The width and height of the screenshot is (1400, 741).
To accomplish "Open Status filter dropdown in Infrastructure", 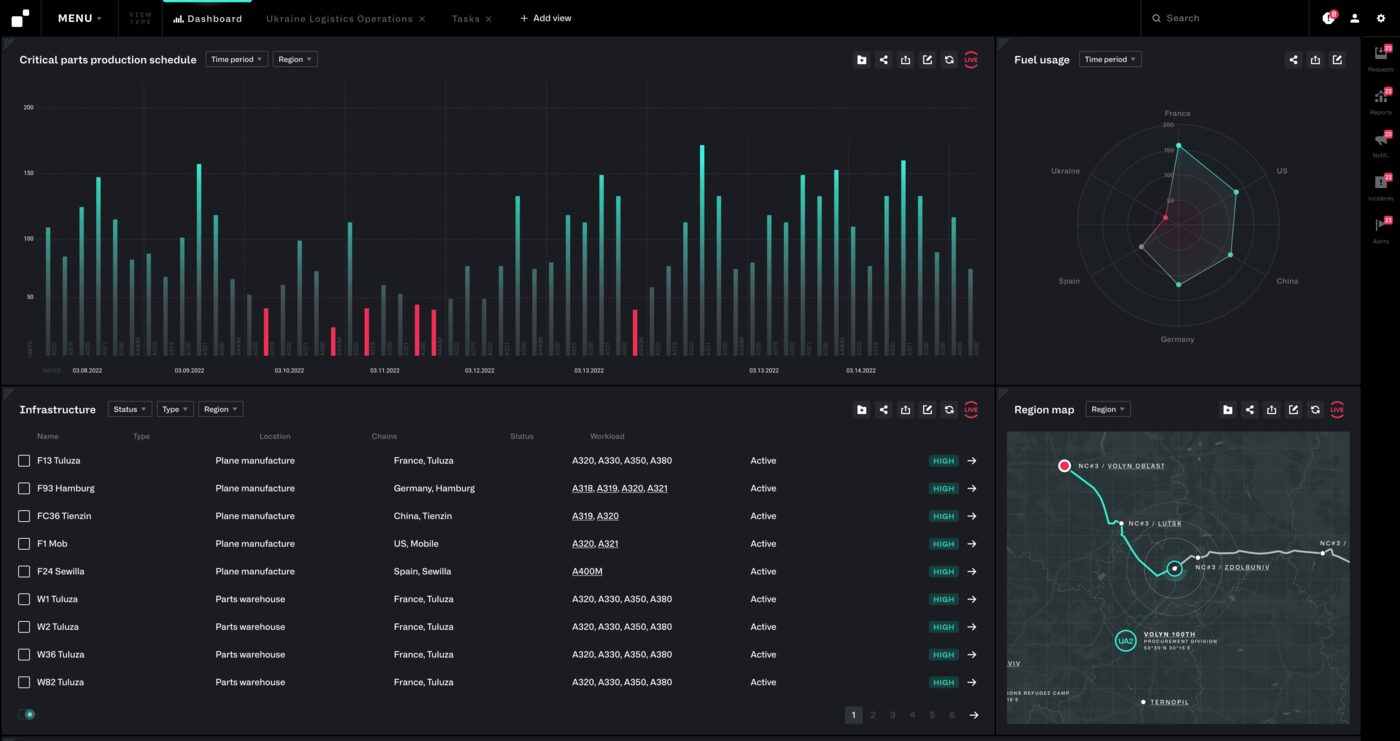I will coord(130,410).
